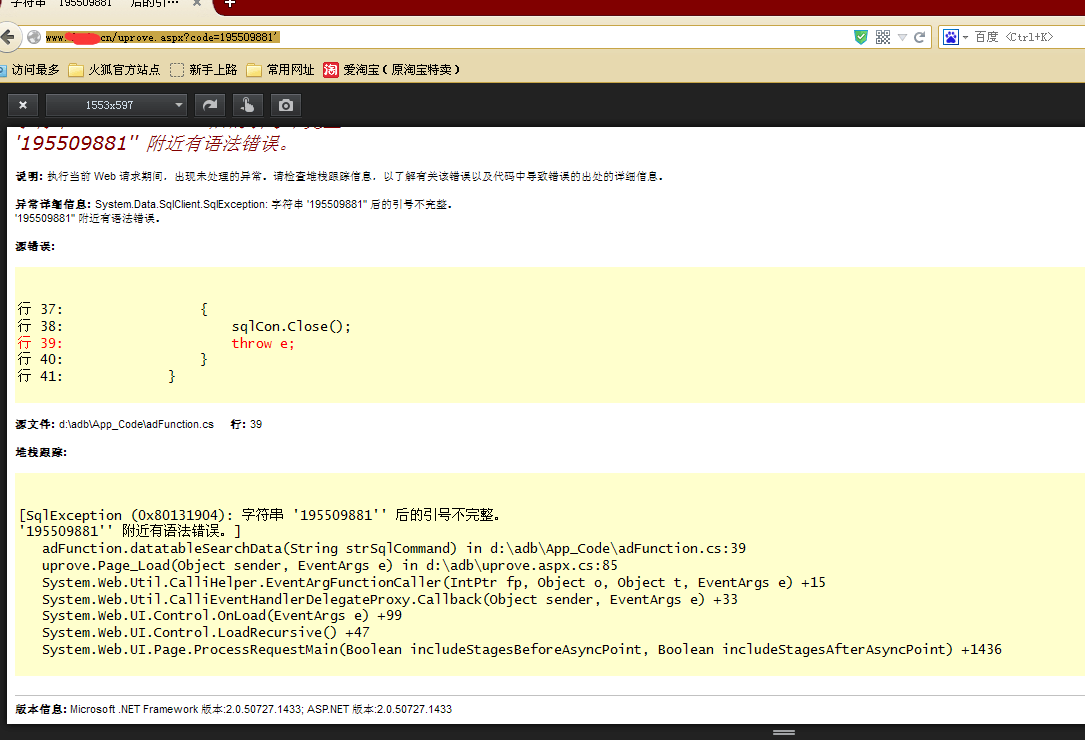Image resolution: width=1085 pixels, height=740 pixels.
Task: Click the 'sqlCon.Close();' code line
Action: coord(291,327)
